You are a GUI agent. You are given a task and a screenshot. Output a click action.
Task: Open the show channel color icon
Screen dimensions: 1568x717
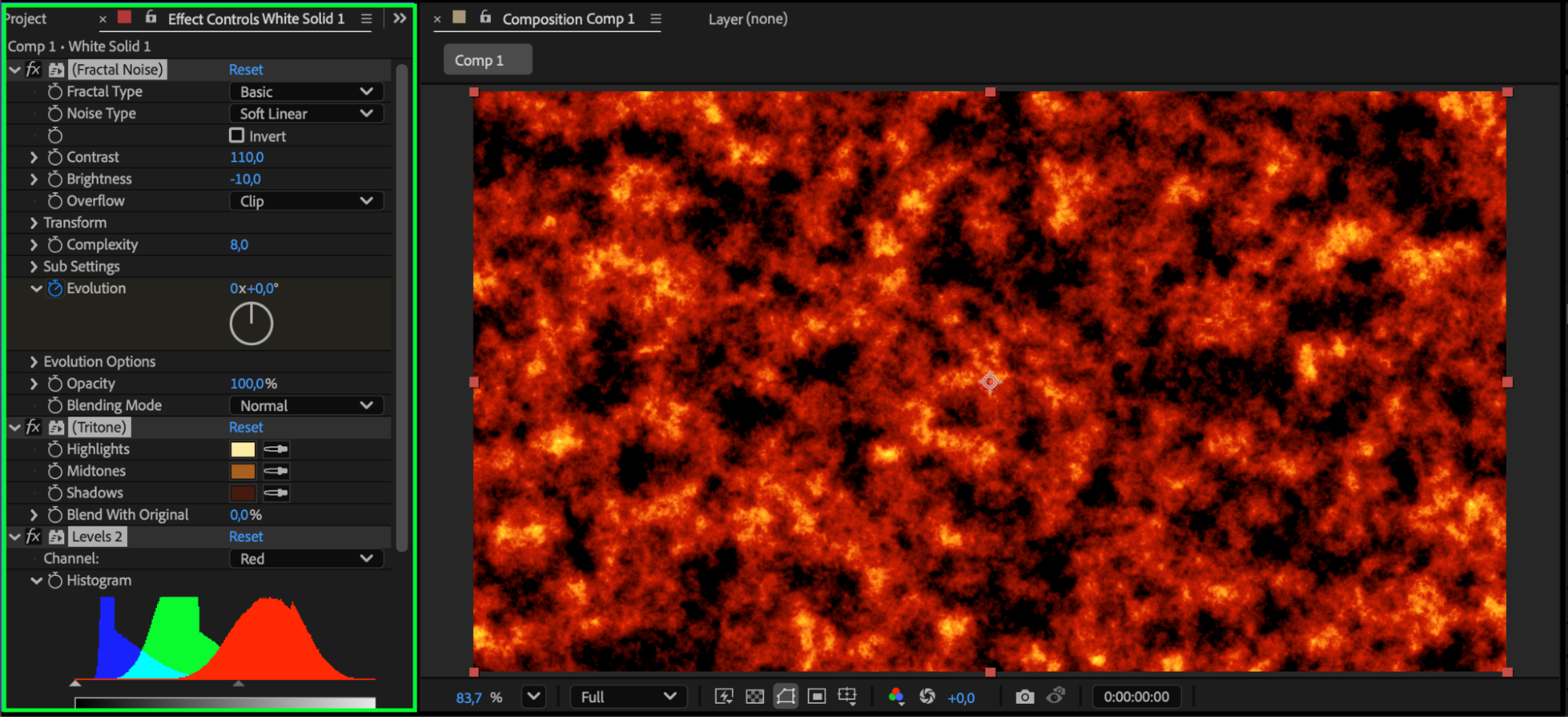click(896, 697)
